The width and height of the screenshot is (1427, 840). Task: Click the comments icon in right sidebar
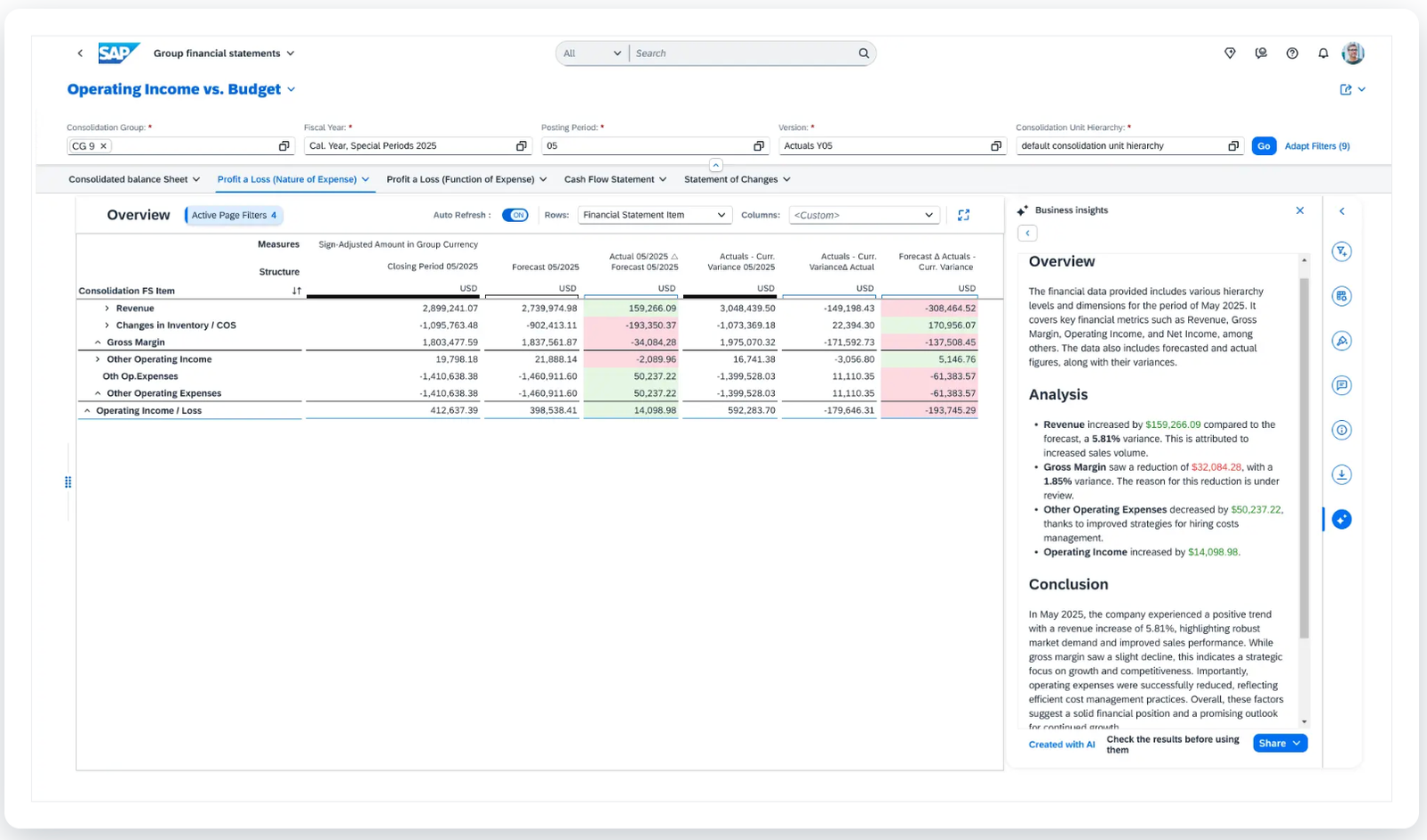pos(1341,385)
